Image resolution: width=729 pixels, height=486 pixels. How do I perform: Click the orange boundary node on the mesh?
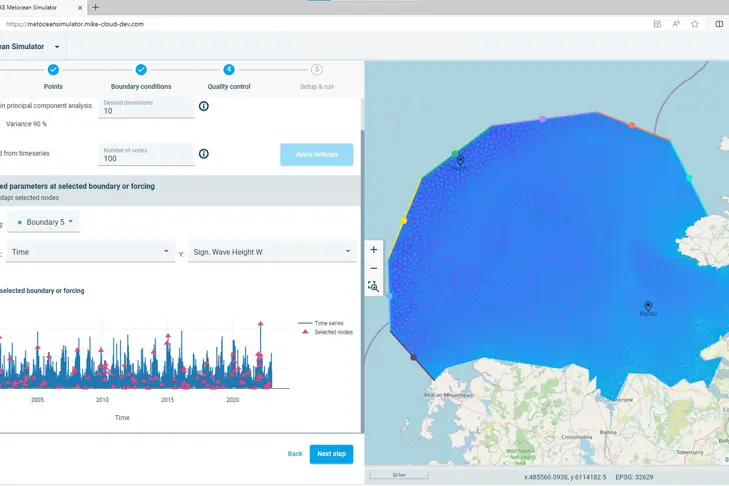tap(631, 125)
